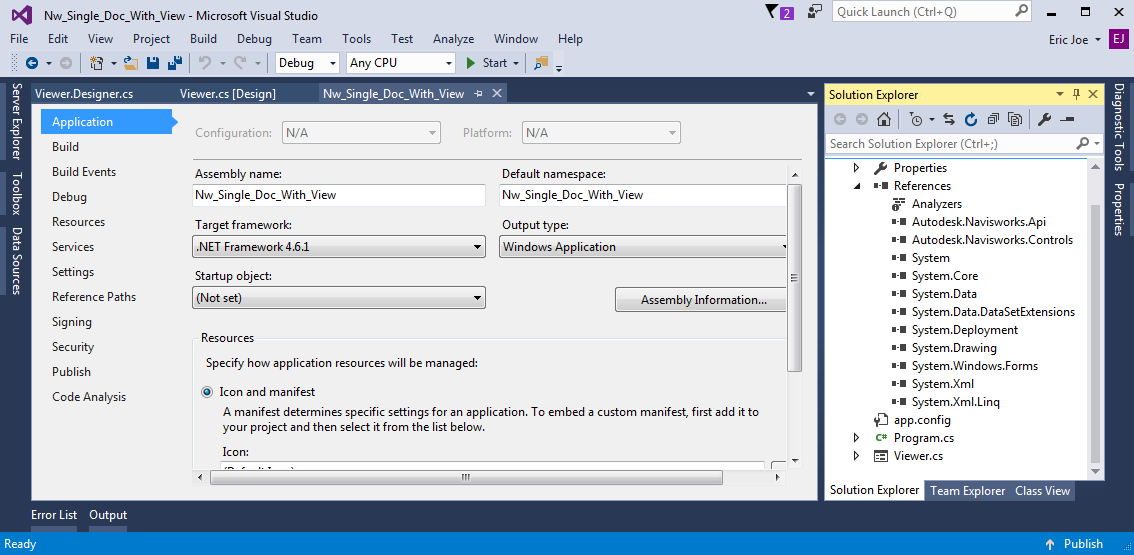1134x555 pixels.
Task: Select the Build Events properties page
Action: 84,172
